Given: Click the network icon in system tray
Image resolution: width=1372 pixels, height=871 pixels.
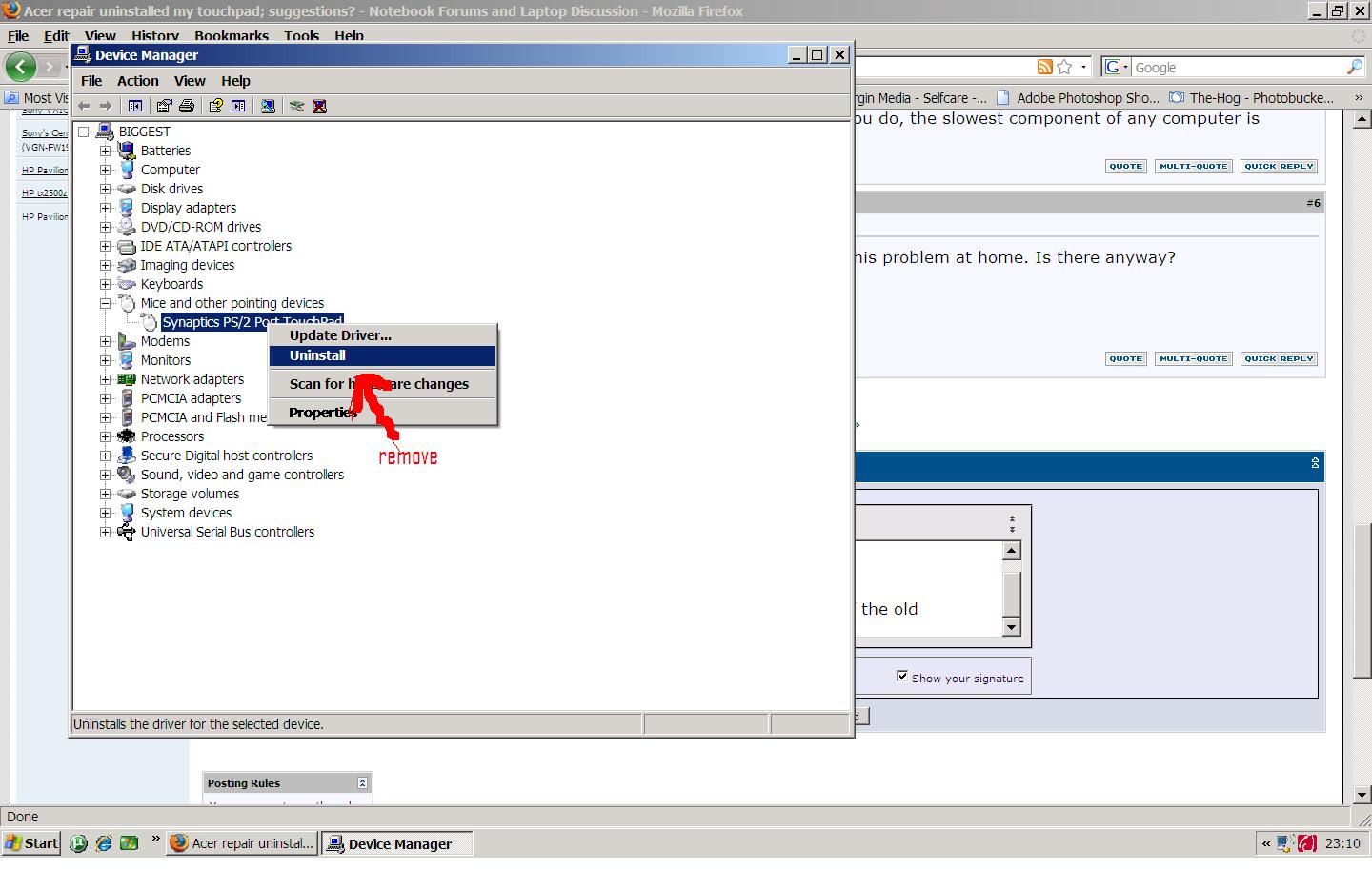Looking at the screenshot, I should pyautogui.click(x=1285, y=843).
